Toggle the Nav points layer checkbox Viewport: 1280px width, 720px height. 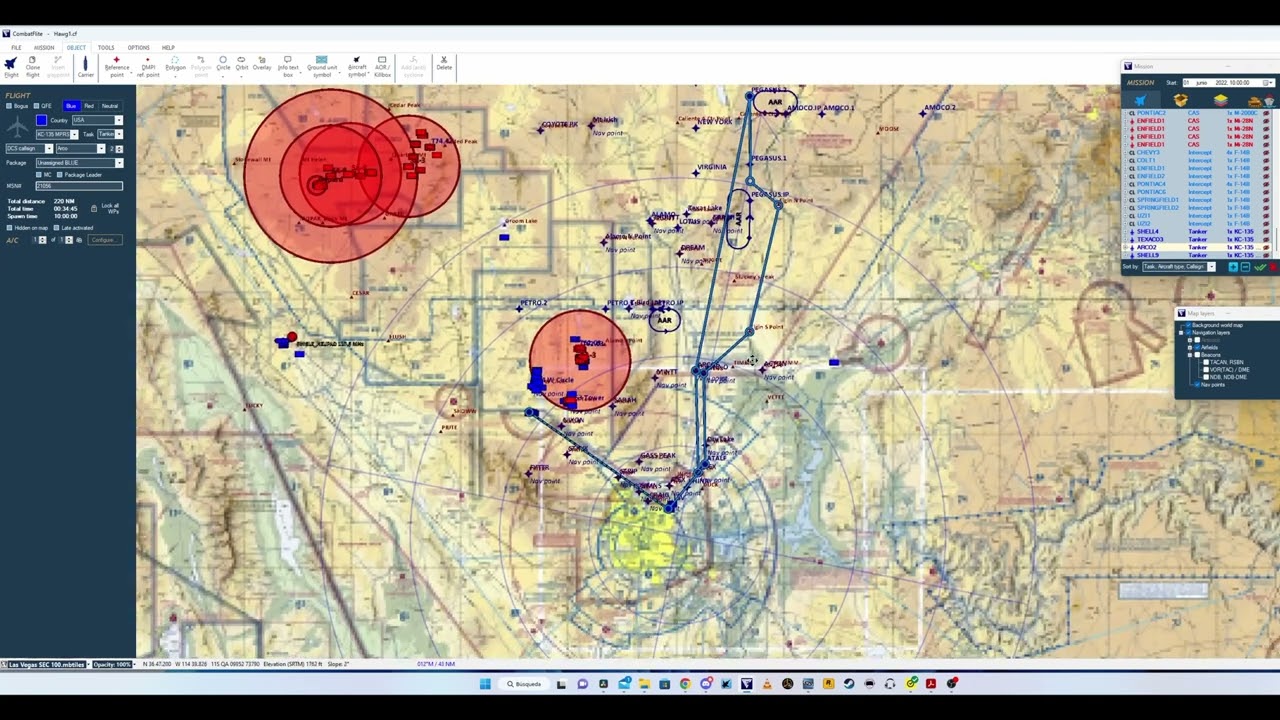point(1197,385)
